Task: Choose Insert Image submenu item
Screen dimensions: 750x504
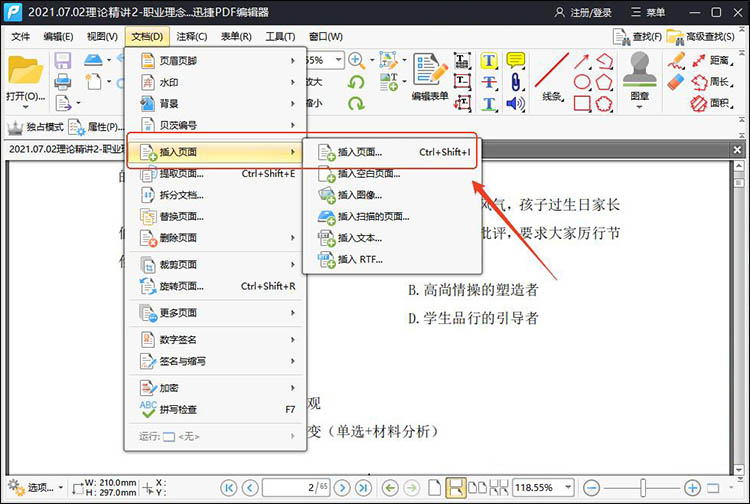Action: (x=392, y=195)
